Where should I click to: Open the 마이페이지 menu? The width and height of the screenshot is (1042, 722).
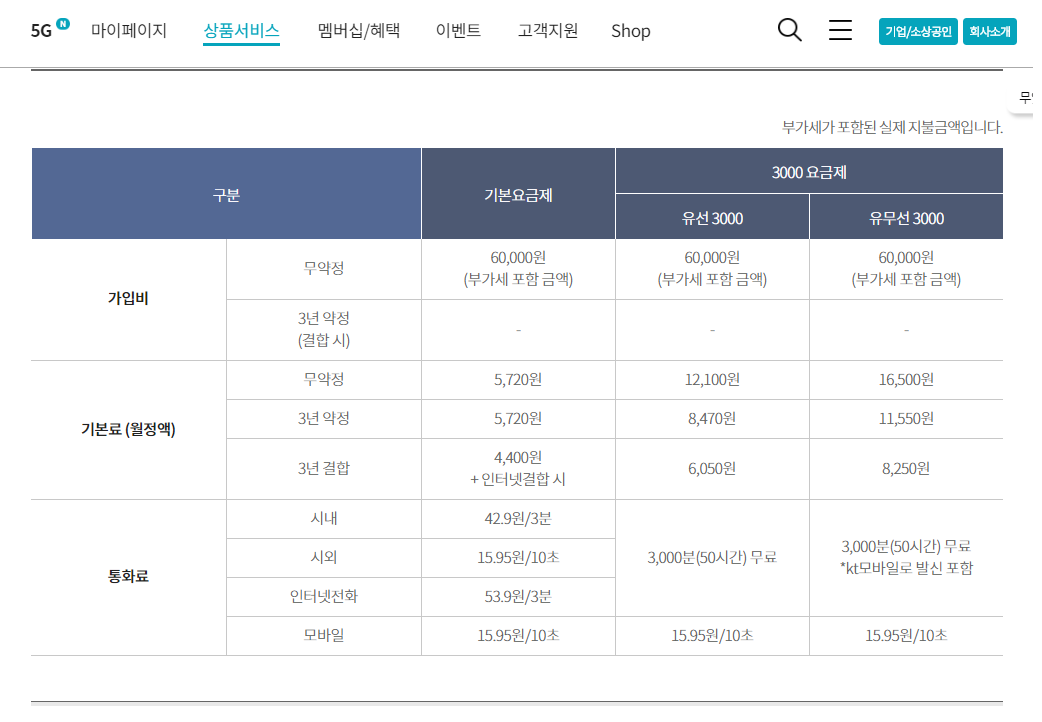click(x=129, y=30)
